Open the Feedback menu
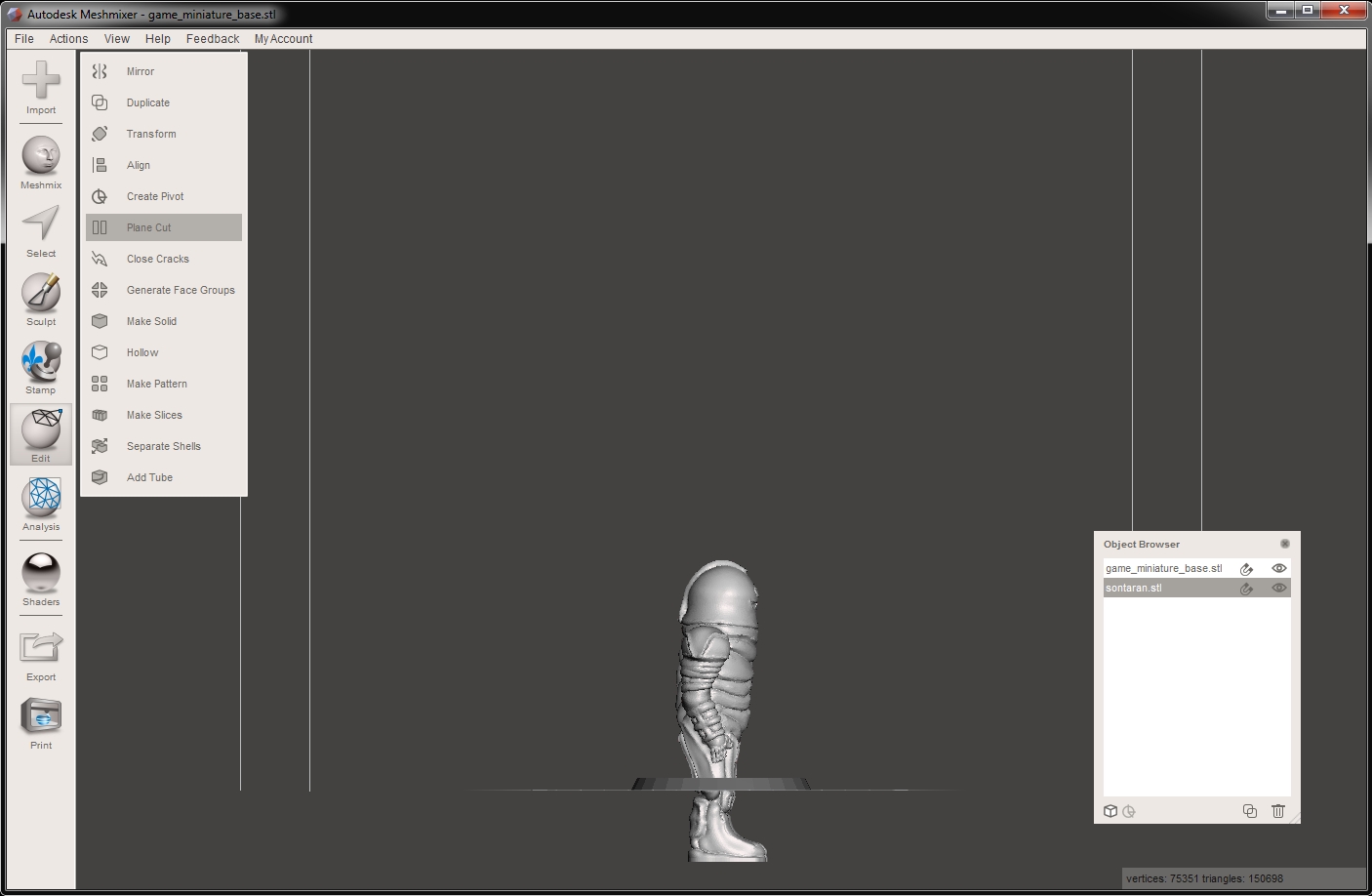 point(213,39)
